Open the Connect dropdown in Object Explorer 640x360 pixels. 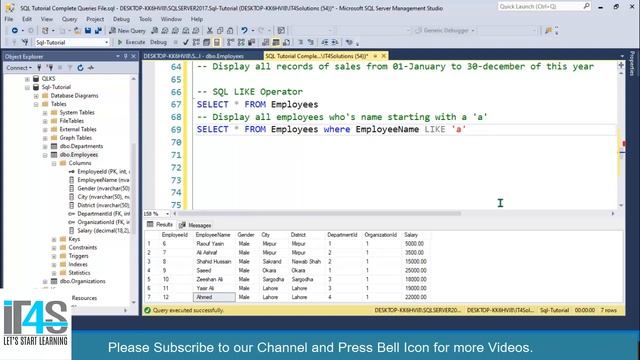[19, 68]
